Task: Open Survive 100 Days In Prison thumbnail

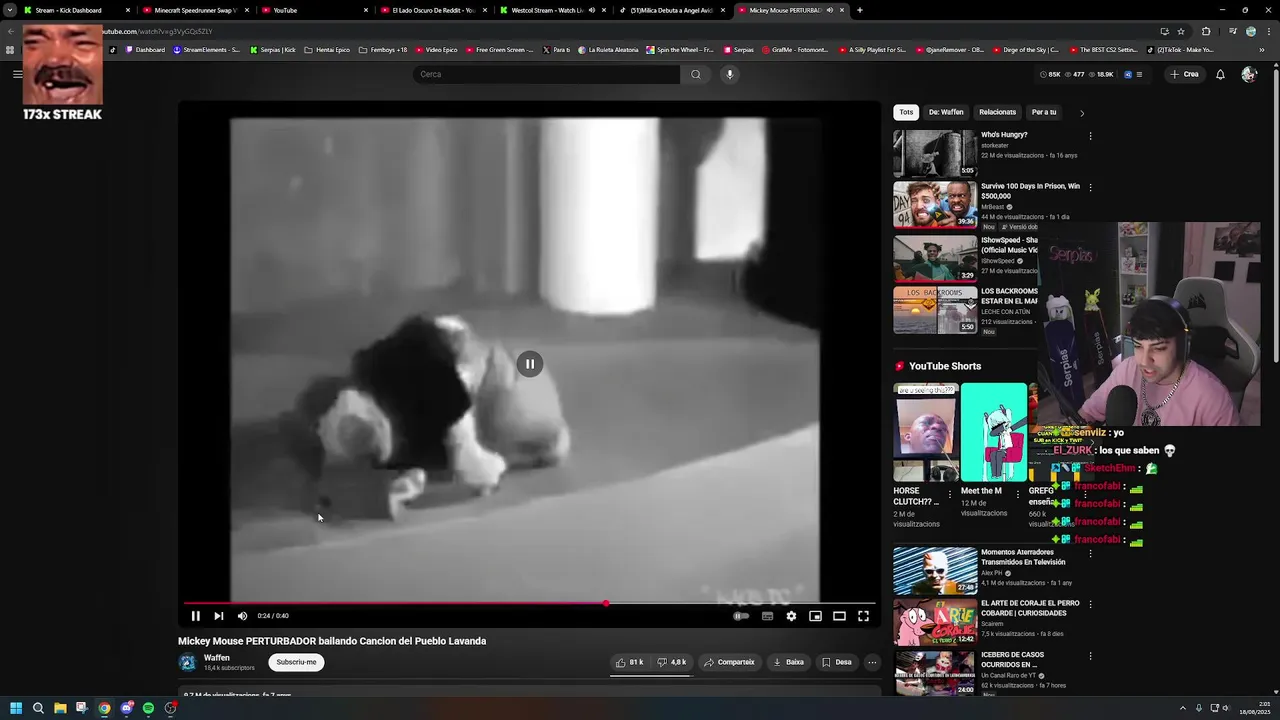Action: [935, 205]
